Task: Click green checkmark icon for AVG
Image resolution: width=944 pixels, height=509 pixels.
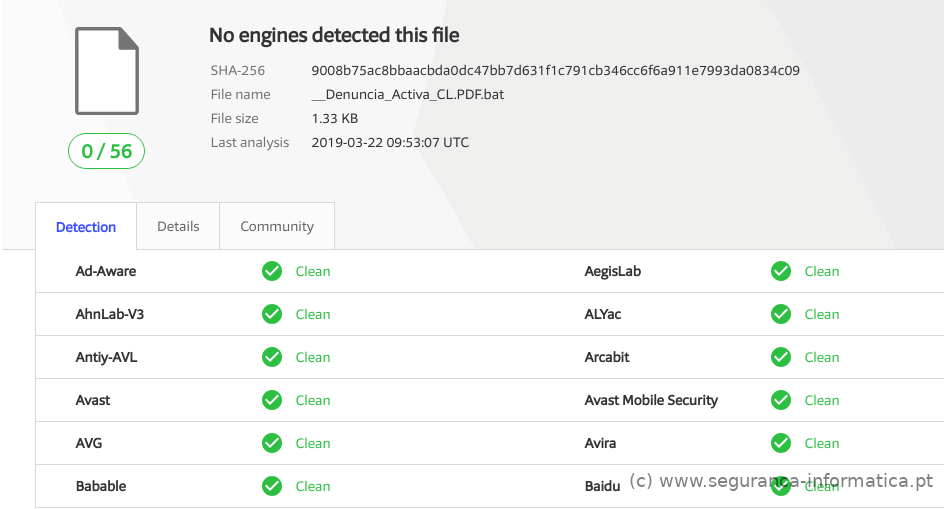Action: click(272, 443)
